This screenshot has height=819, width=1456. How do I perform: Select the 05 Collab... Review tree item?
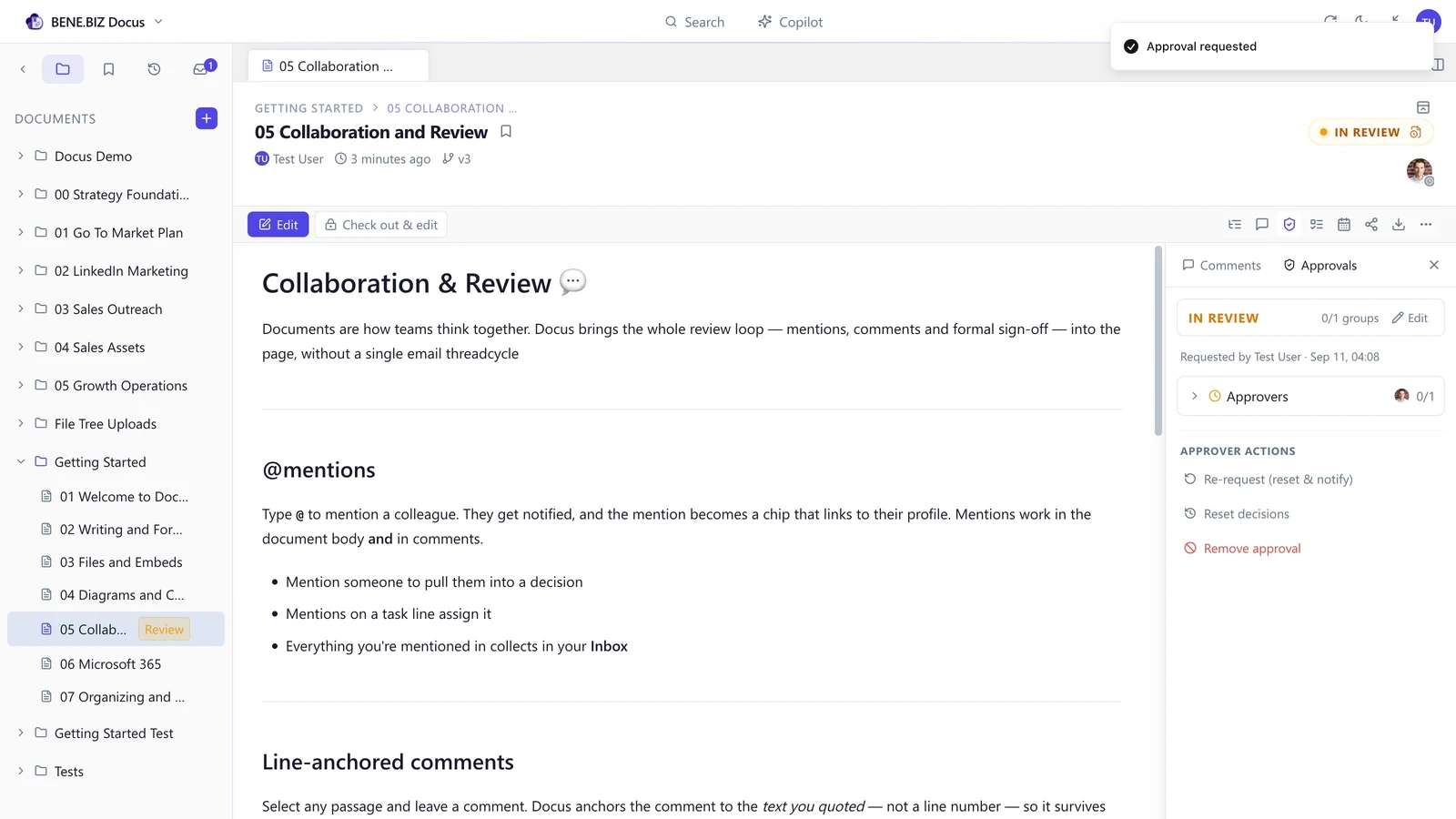coord(116,629)
